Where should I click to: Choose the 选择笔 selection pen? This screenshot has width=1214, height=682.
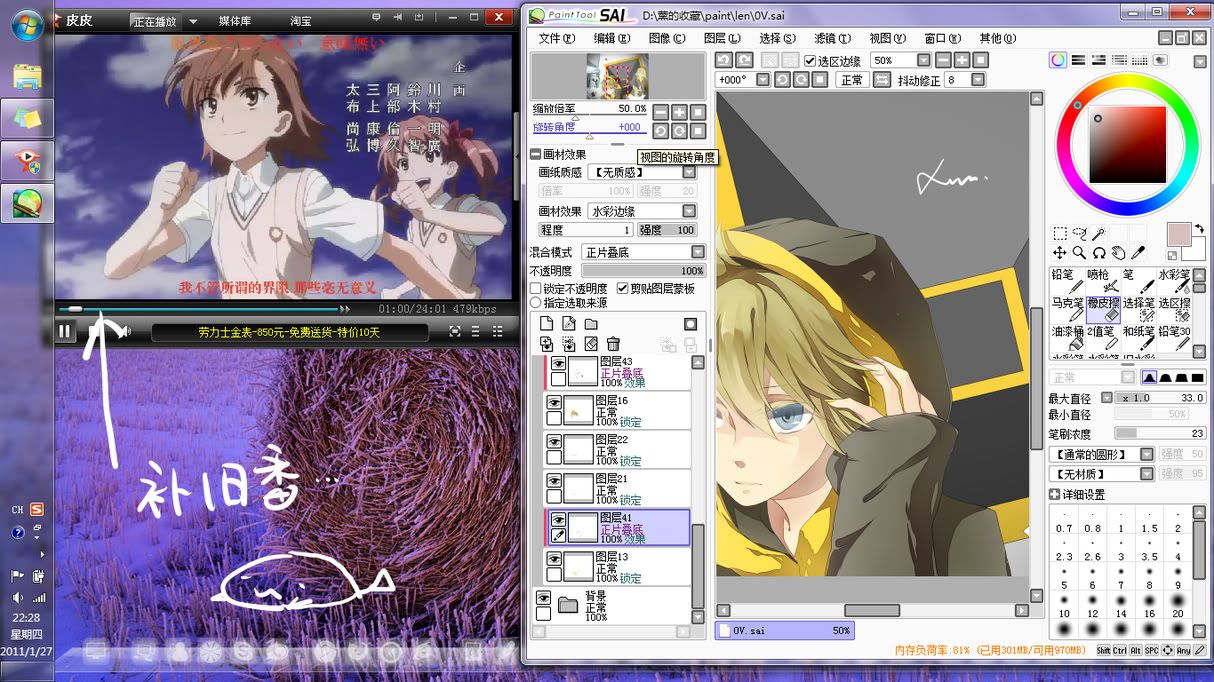click(1138, 309)
